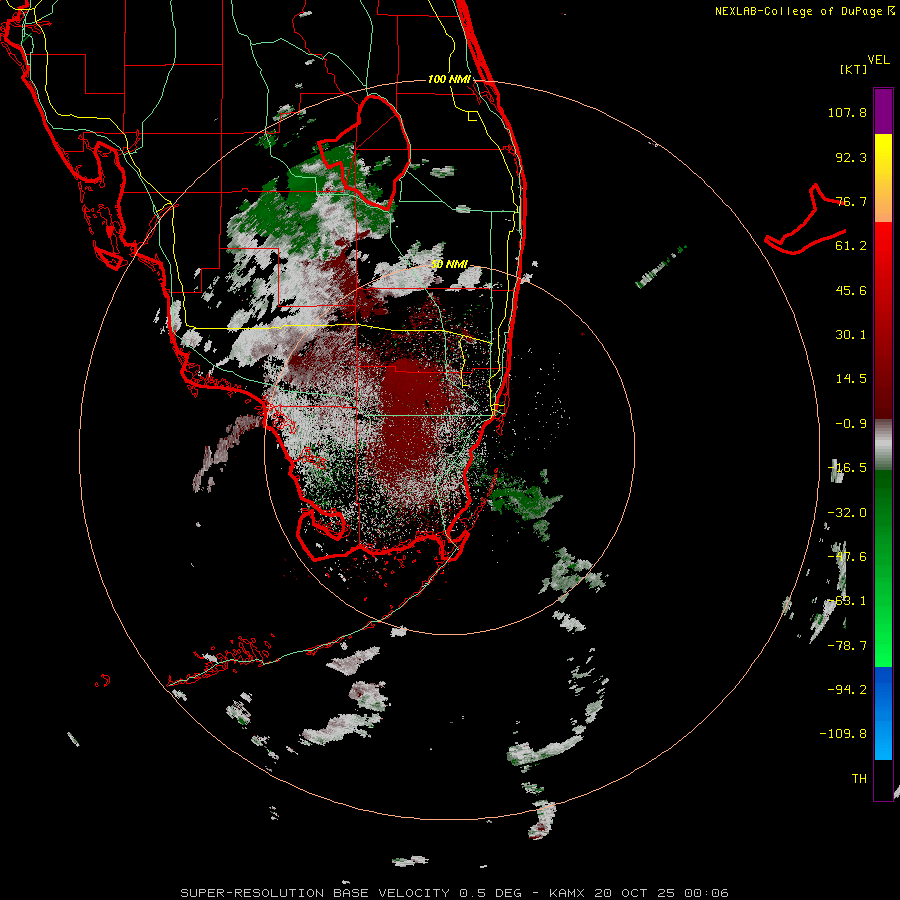The height and width of the screenshot is (900, 900).
Task: Click the VEL legend title
Action: (x=878, y=60)
